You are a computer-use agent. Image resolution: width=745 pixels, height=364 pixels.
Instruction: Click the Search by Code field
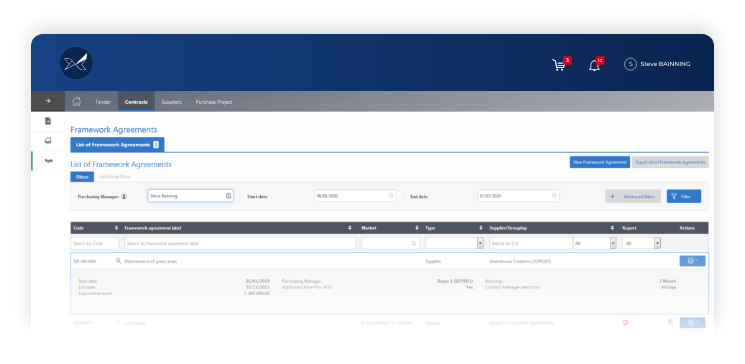[x=95, y=243]
